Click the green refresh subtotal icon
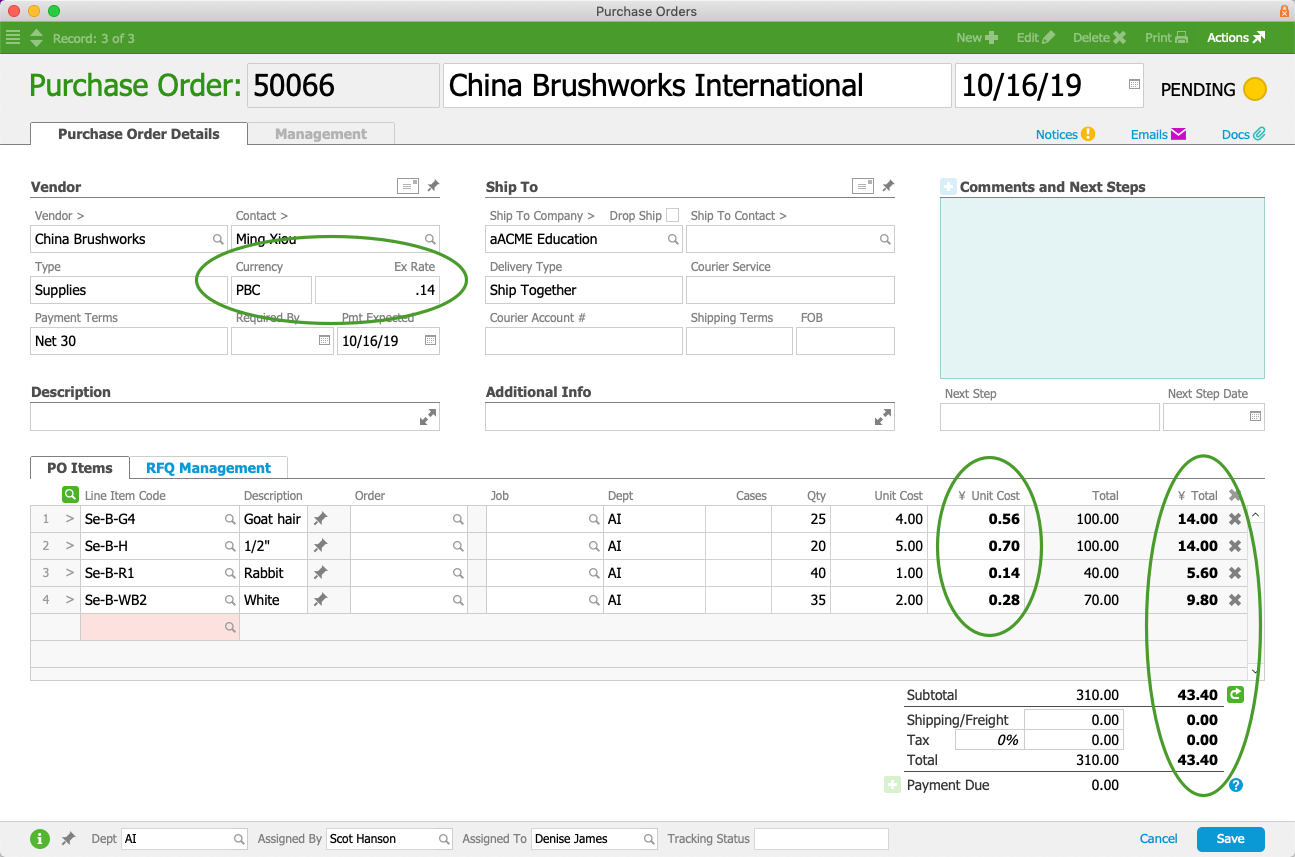This screenshot has width=1295, height=857. (x=1235, y=694)
